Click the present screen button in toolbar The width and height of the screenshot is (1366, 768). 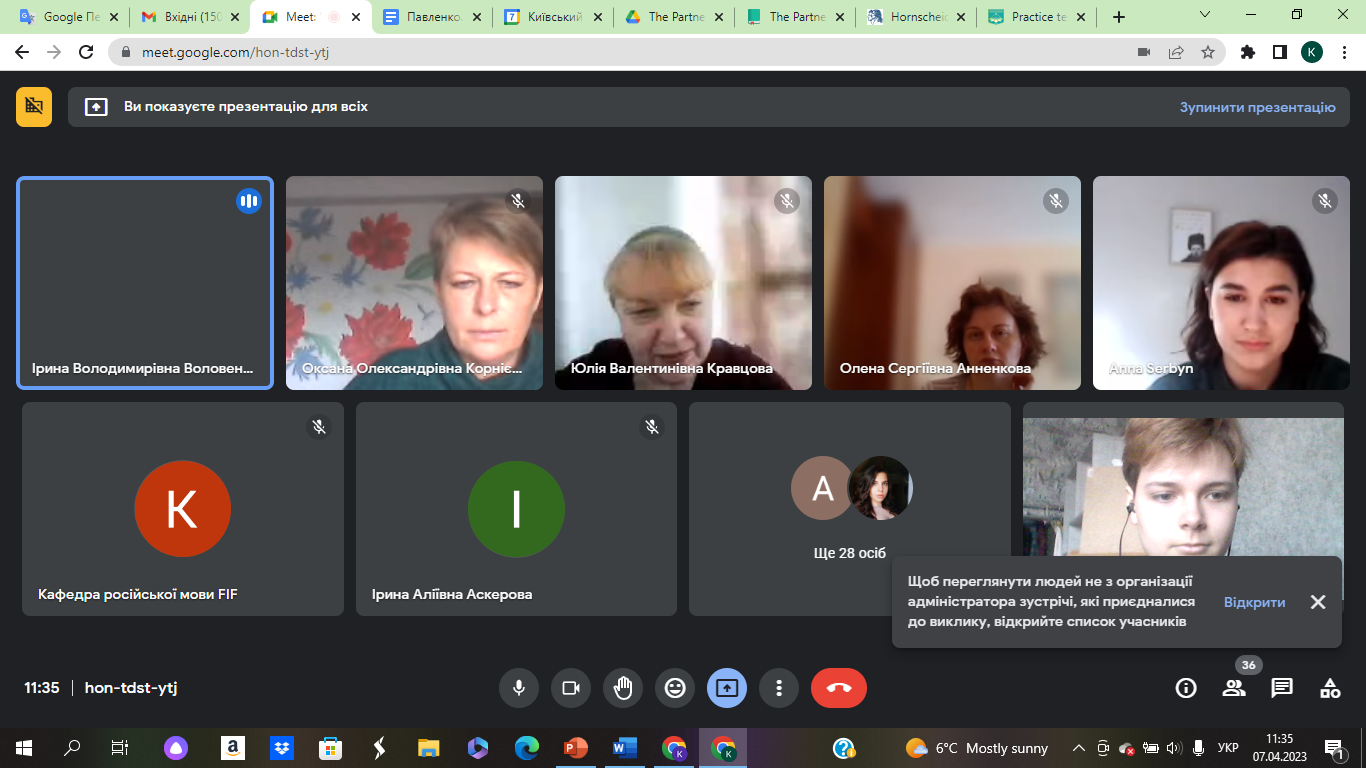pos(727,688)
